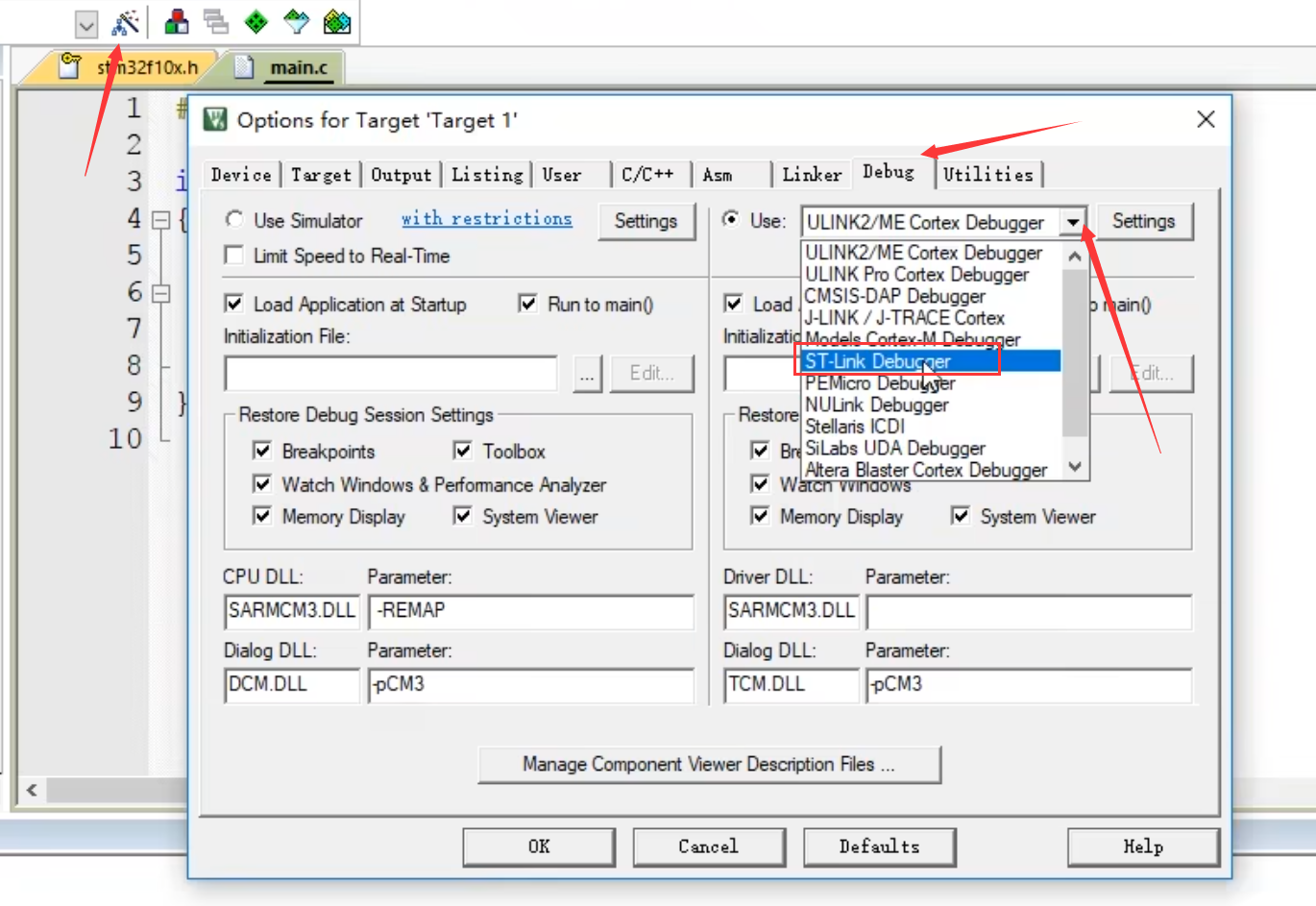Image resolution: width=1316 pixels, height=906 pixels.
Task: Uncheck the left Breakpoints checkbox
Action: 261,451
